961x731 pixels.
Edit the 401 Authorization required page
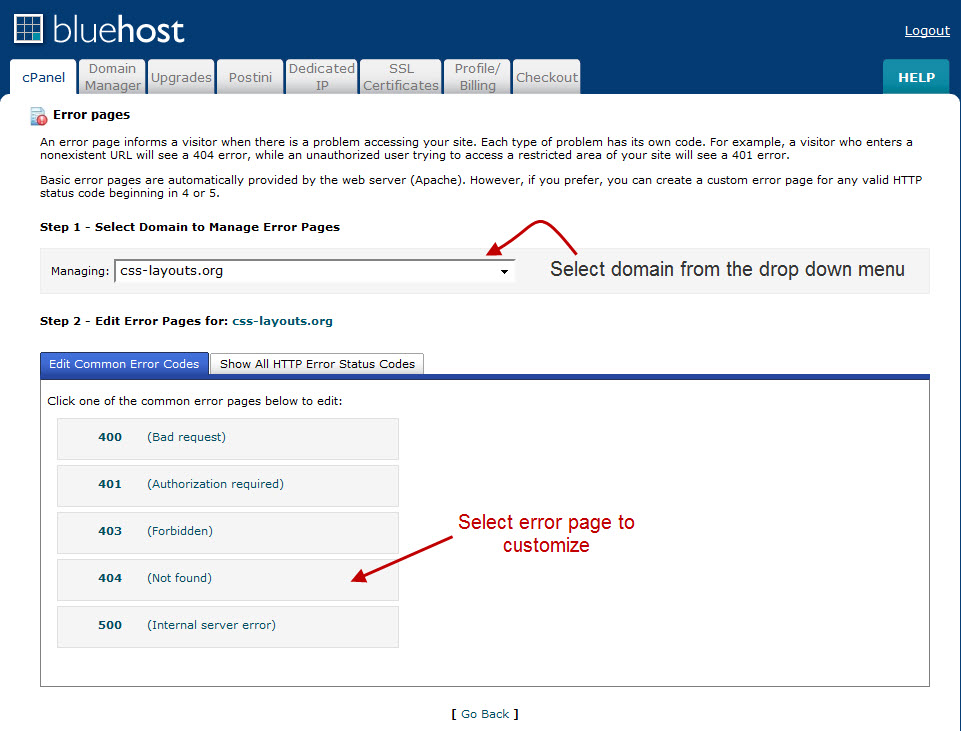tap(228, 486)
